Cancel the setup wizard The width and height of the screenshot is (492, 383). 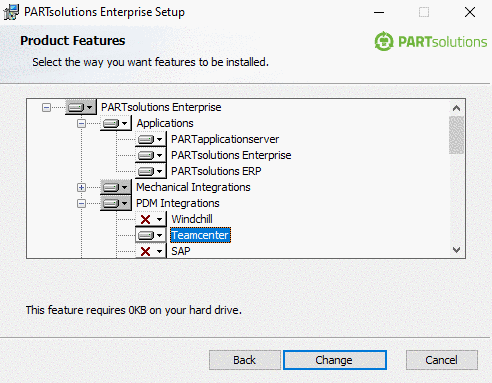point(442,360)
